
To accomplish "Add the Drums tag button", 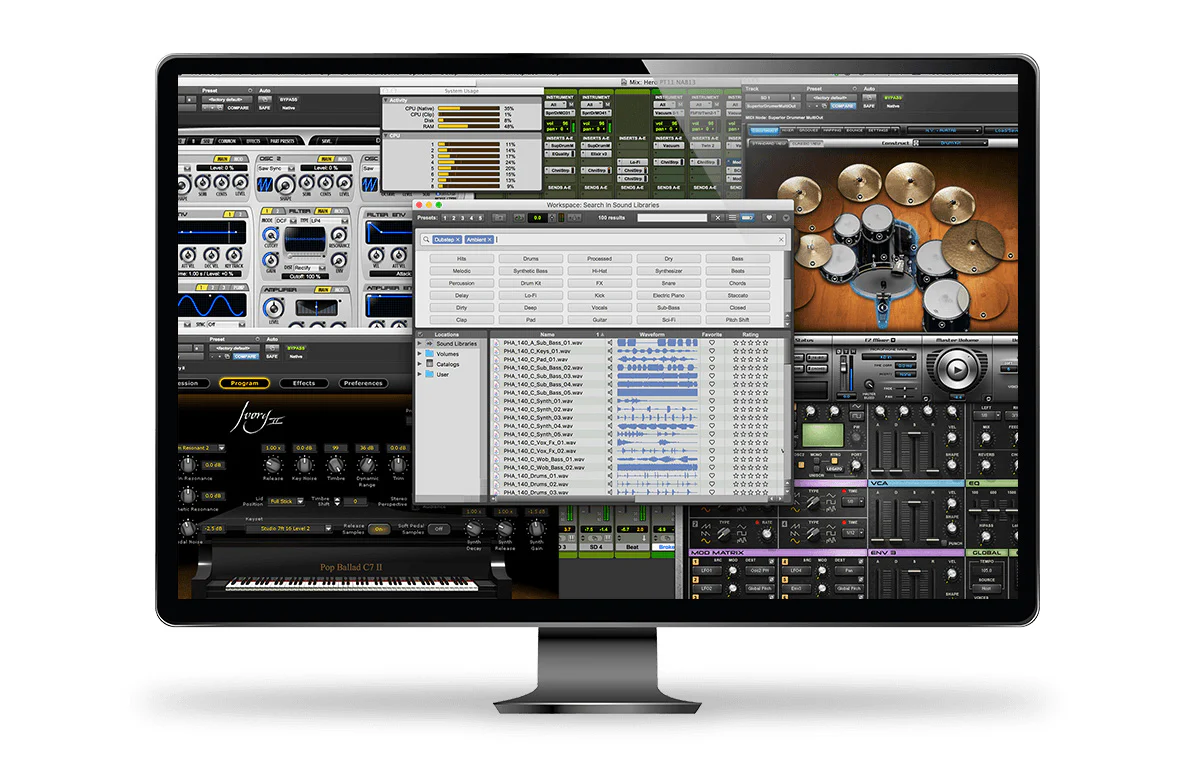I will click(531, 259).
